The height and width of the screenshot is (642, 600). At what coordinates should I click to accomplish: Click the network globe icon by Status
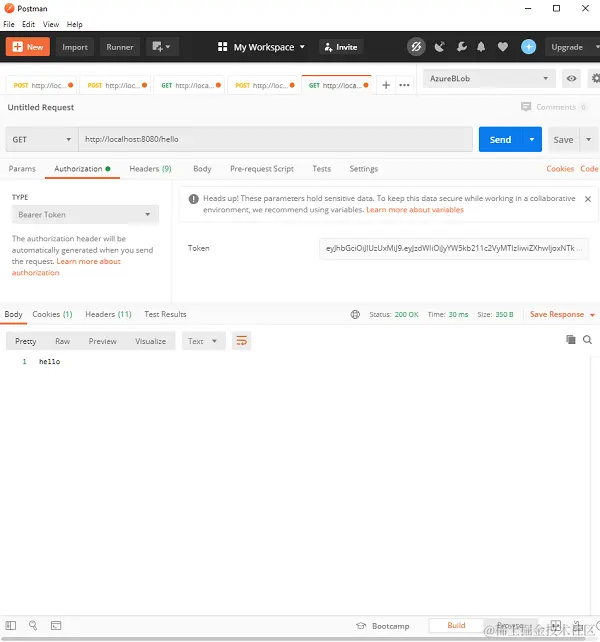click(x=355, y=314)
